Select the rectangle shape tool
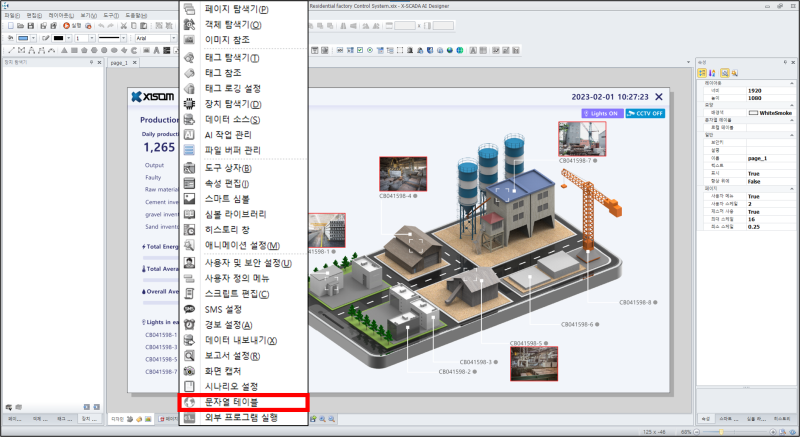 pos(74,50)
